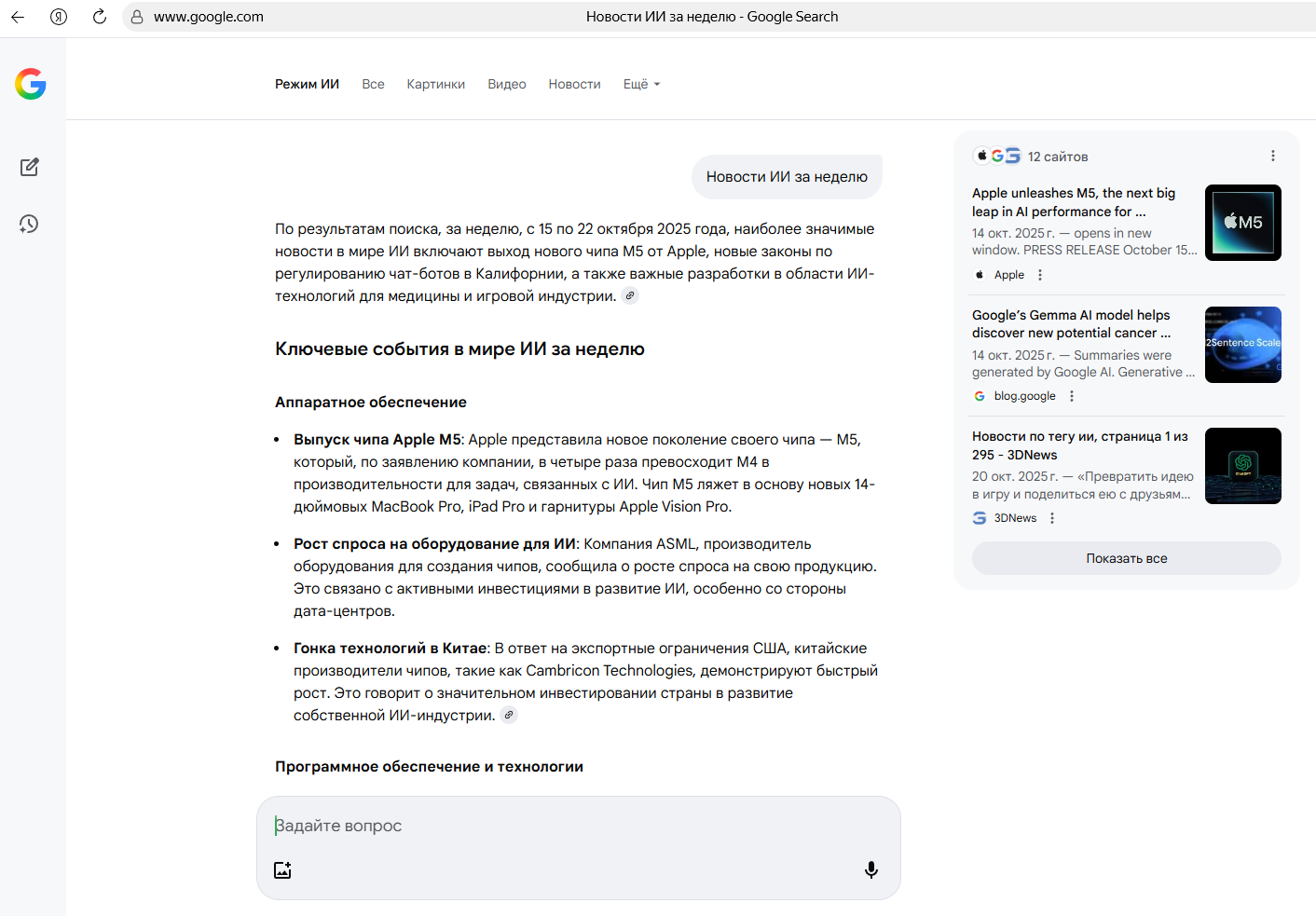Select the Режим ИИ tab
The height and width of the screenshot is (916, 1316).
pos(307,84)
